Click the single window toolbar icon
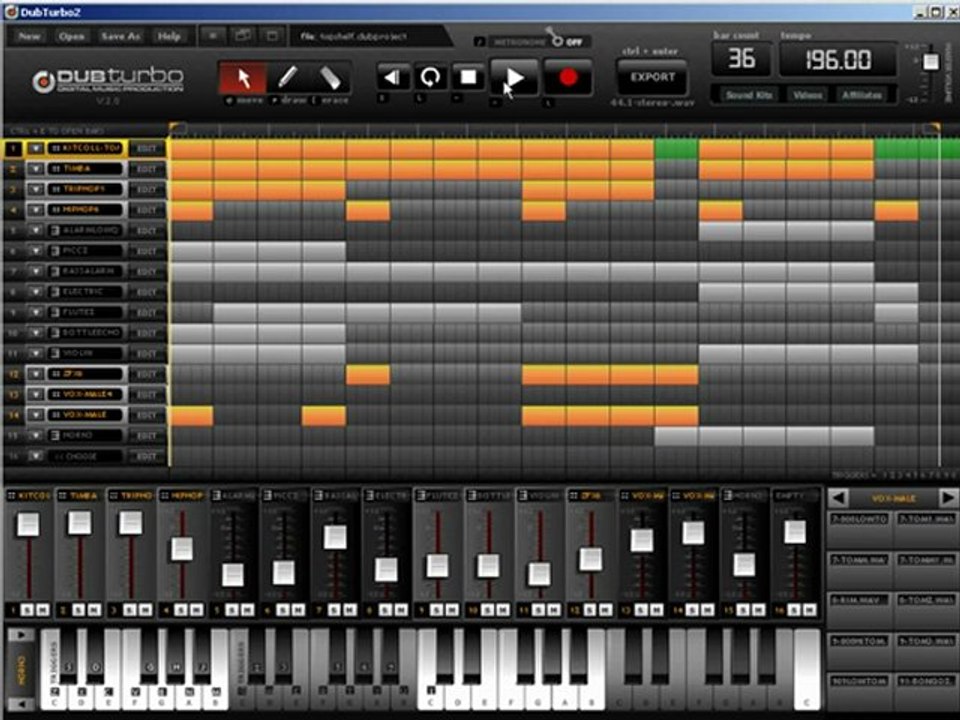 click(x=272, y=36)
